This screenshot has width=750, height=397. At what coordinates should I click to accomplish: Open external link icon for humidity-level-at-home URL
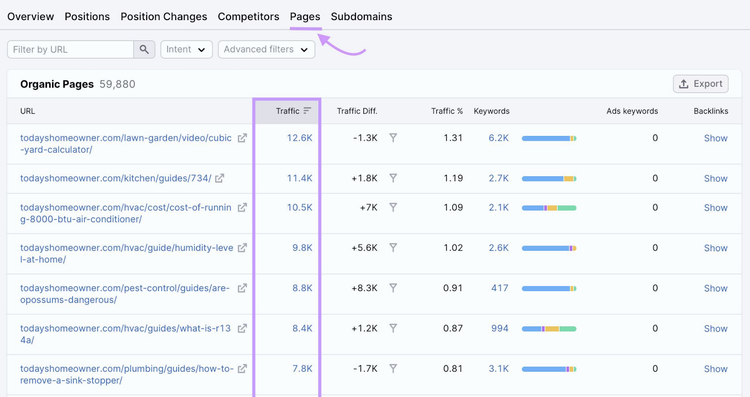click(243, 248)
